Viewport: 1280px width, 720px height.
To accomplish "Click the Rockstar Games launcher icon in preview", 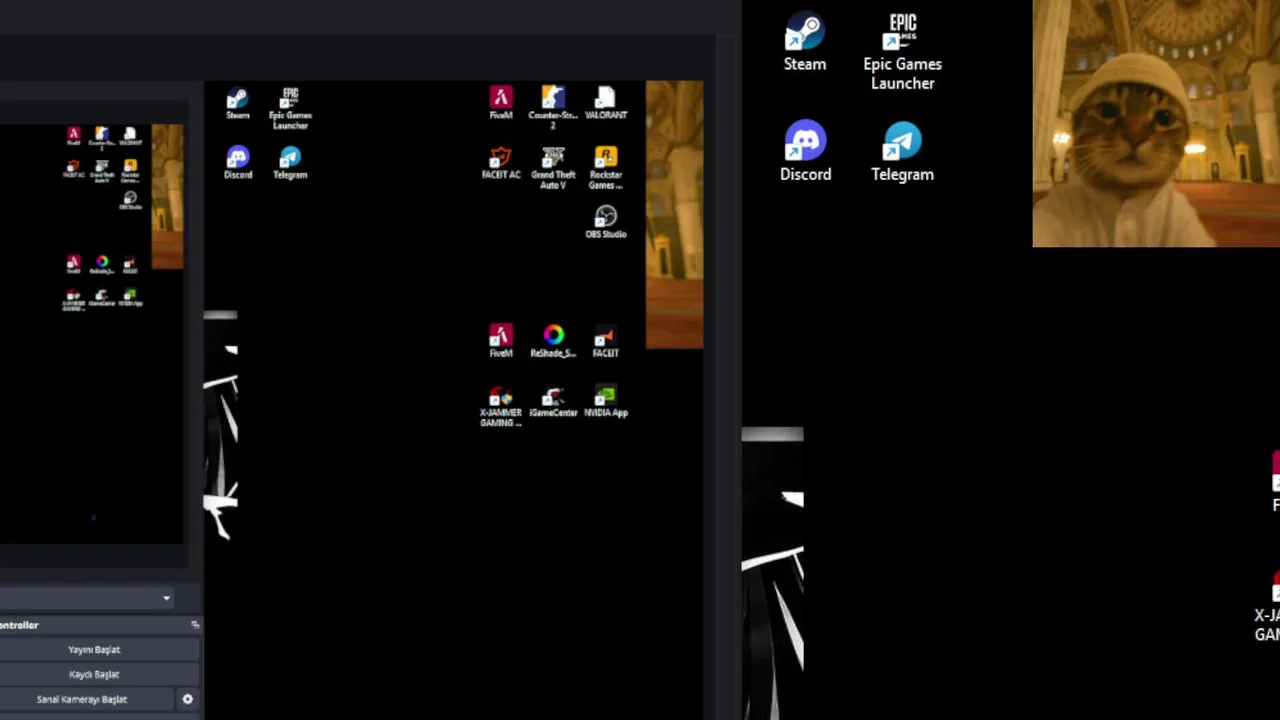I will [605, 168].
